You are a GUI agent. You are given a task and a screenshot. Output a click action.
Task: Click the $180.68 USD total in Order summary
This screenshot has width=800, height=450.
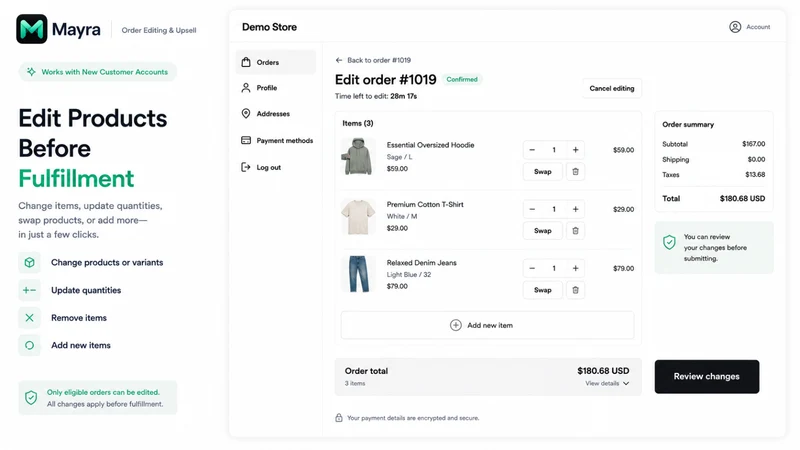(742, 198)
